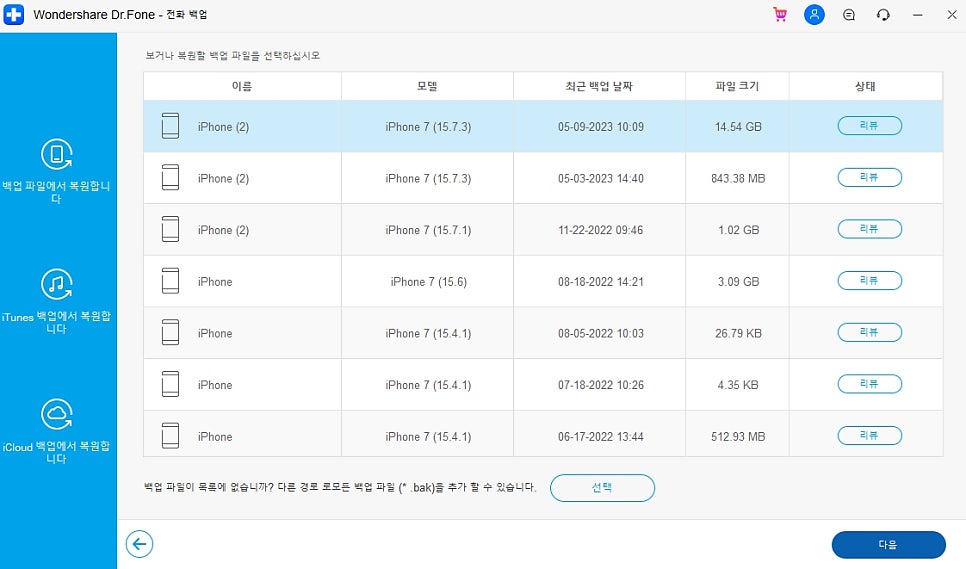Click the 상태 column header
The width and height of the screenshot is (966, 569).
866,86
